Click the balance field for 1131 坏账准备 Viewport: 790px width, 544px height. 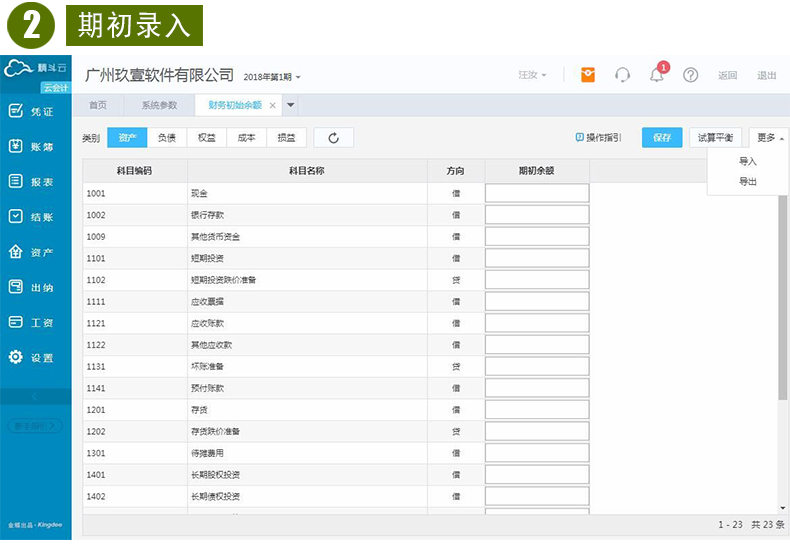[x=537, y=367]
